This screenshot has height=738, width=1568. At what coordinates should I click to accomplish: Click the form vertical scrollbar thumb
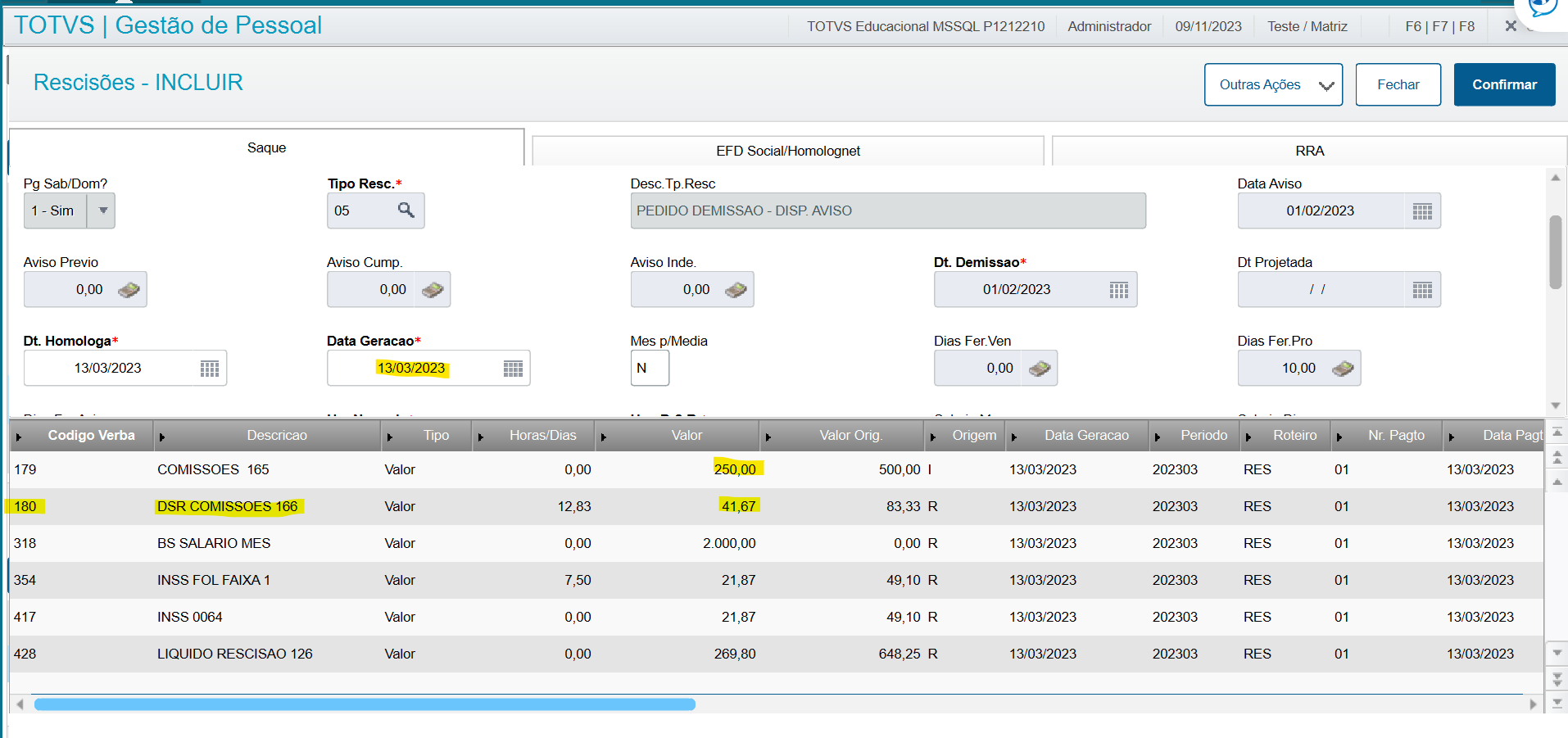tap(1555, 252)
